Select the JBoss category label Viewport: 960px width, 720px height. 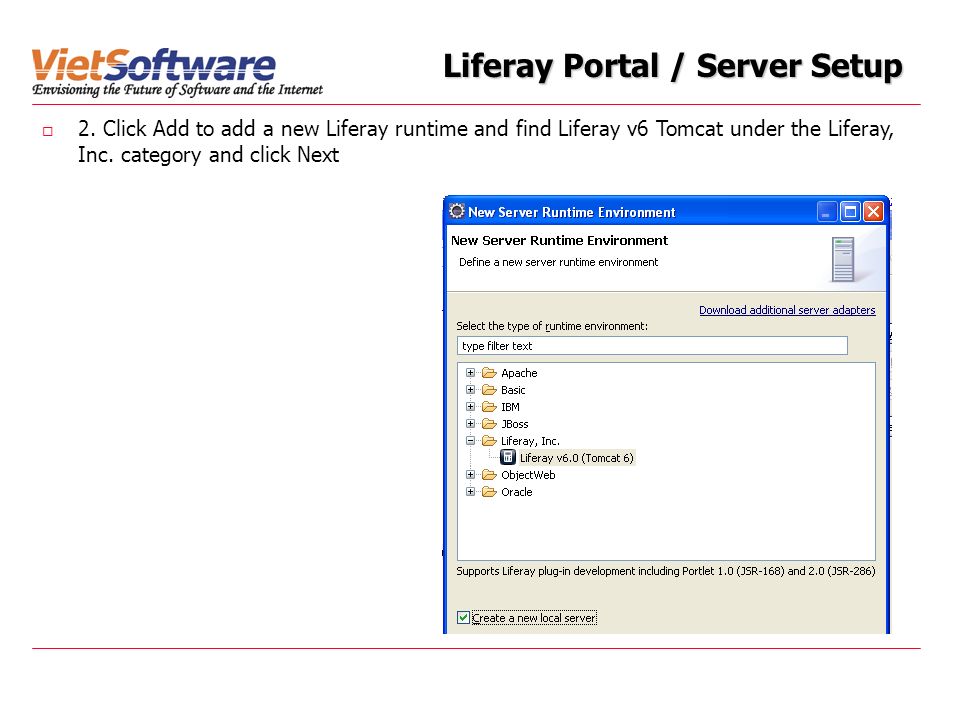(x=514, y=424)
